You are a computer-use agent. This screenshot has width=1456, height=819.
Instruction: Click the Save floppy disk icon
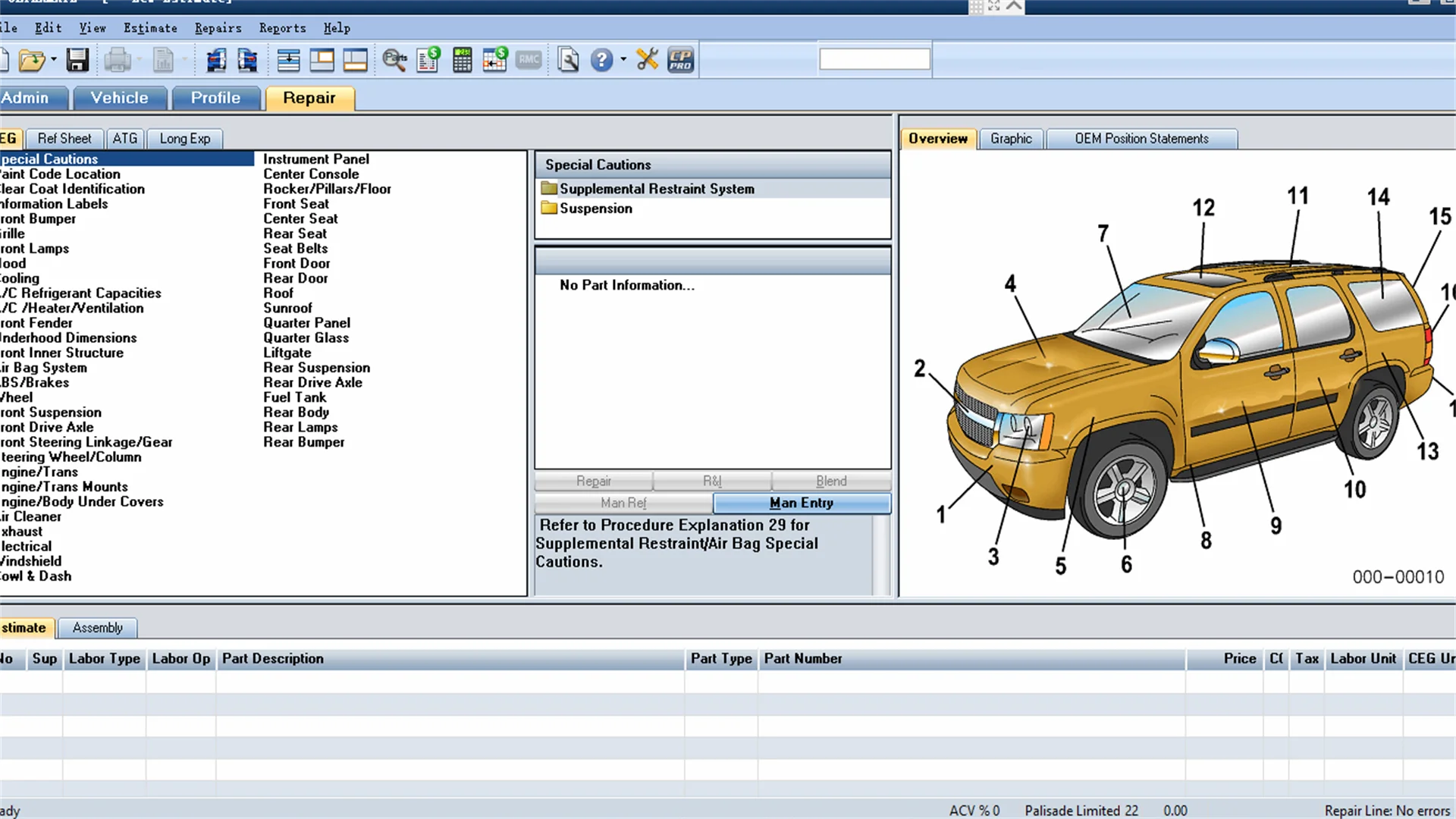coord(77,60)
